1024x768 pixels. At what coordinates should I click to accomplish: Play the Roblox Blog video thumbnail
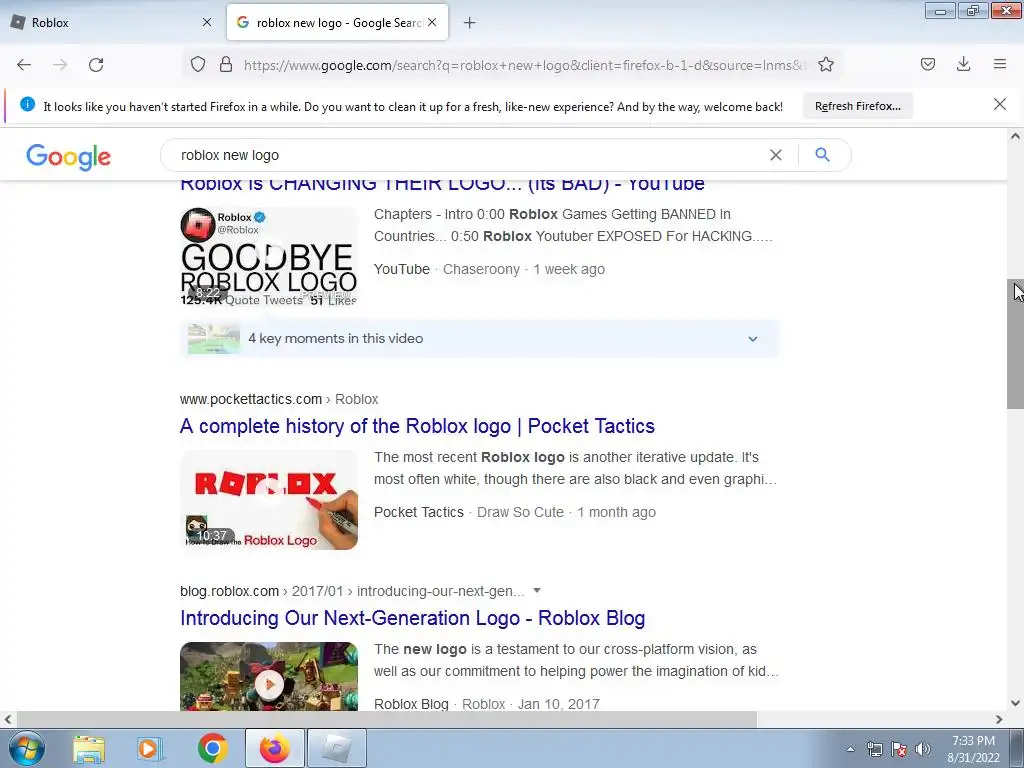[269, 677]
